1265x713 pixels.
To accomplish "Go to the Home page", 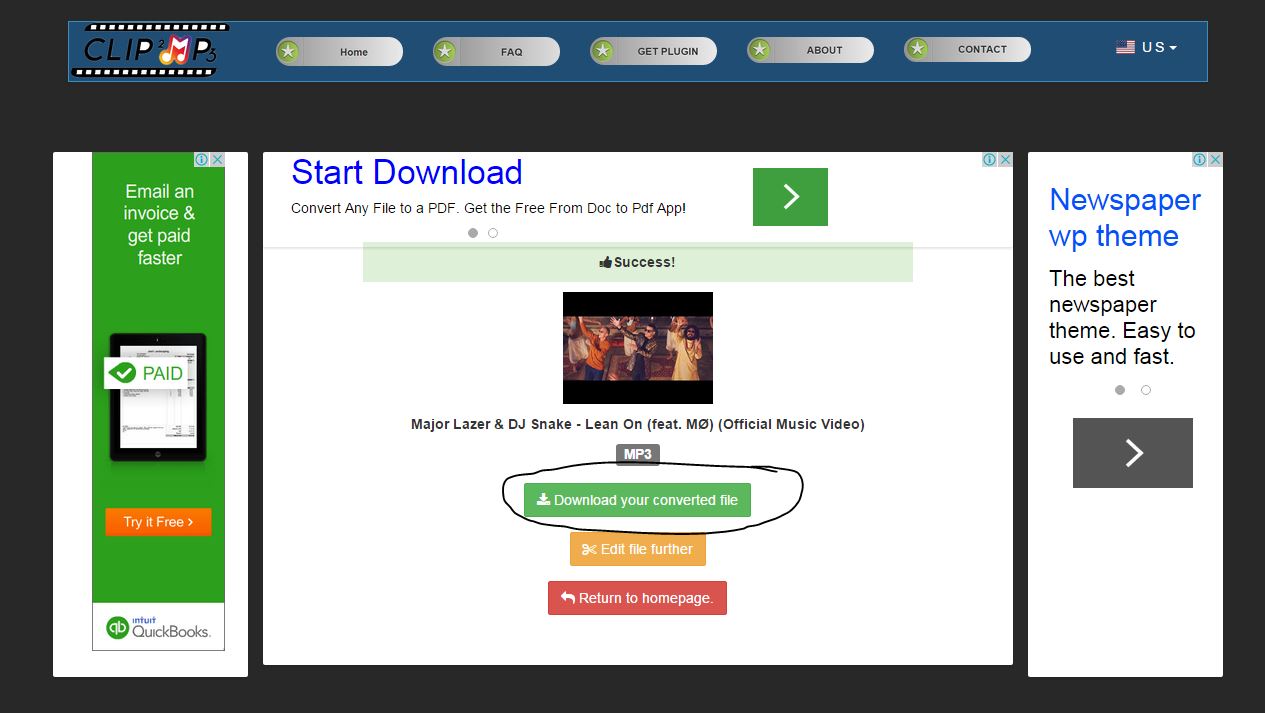I will (x=340, y=51).
